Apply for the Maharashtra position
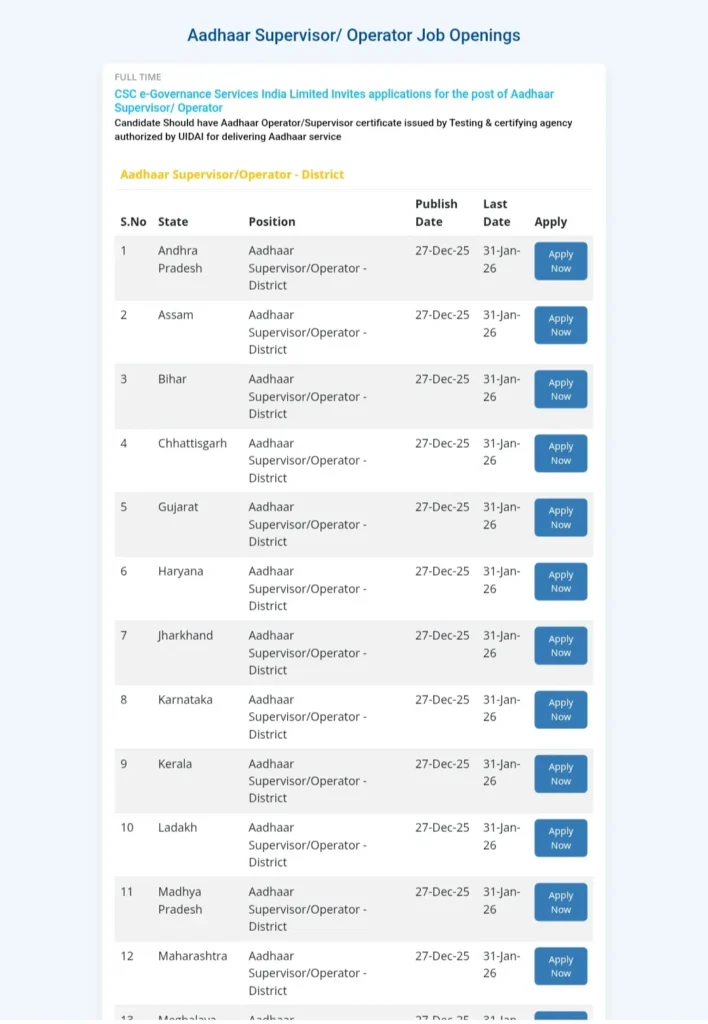Image resolution: width=708 pixels, height=1024 pixels. coord(560,966)
